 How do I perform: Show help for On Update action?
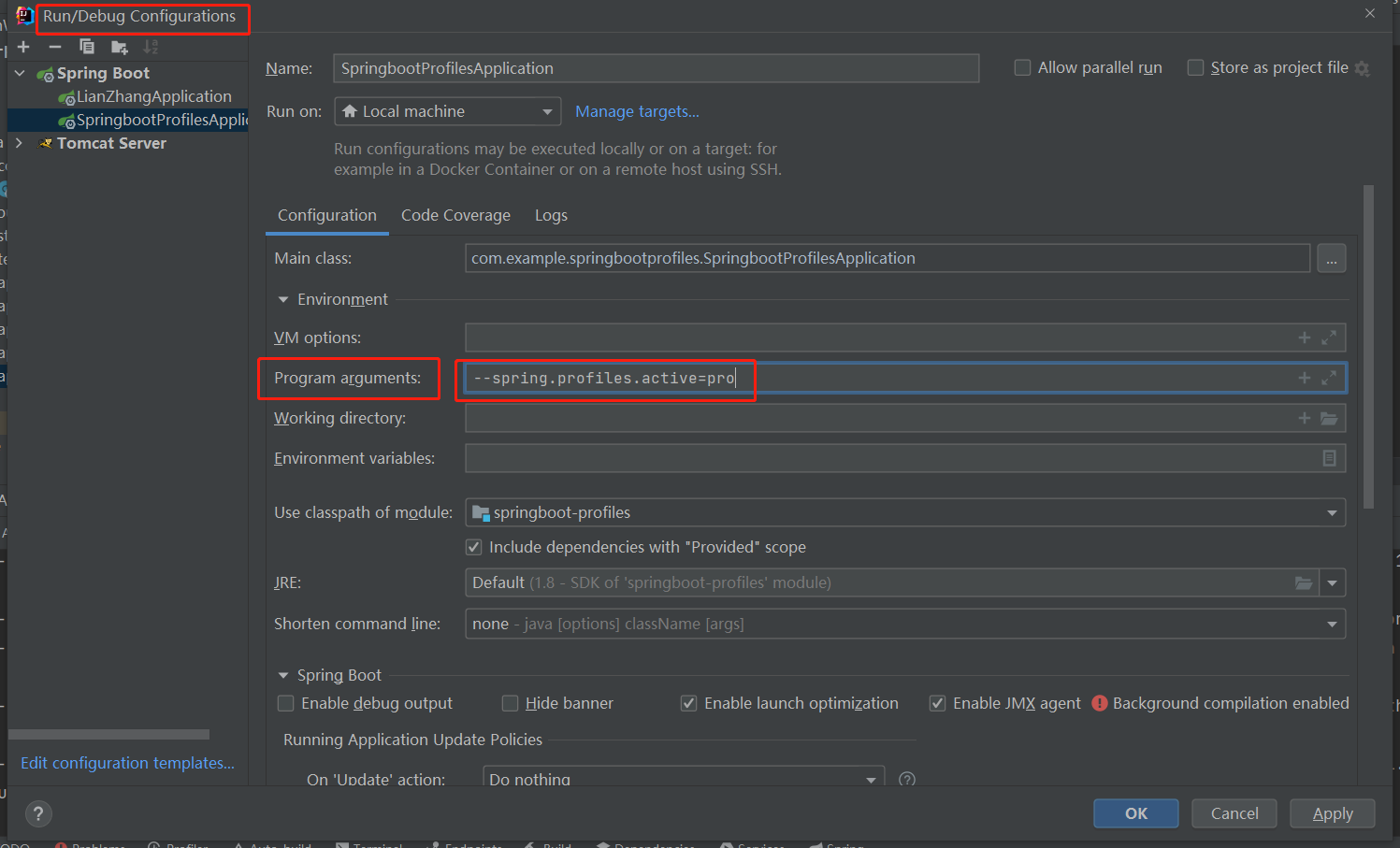[907, 779]
